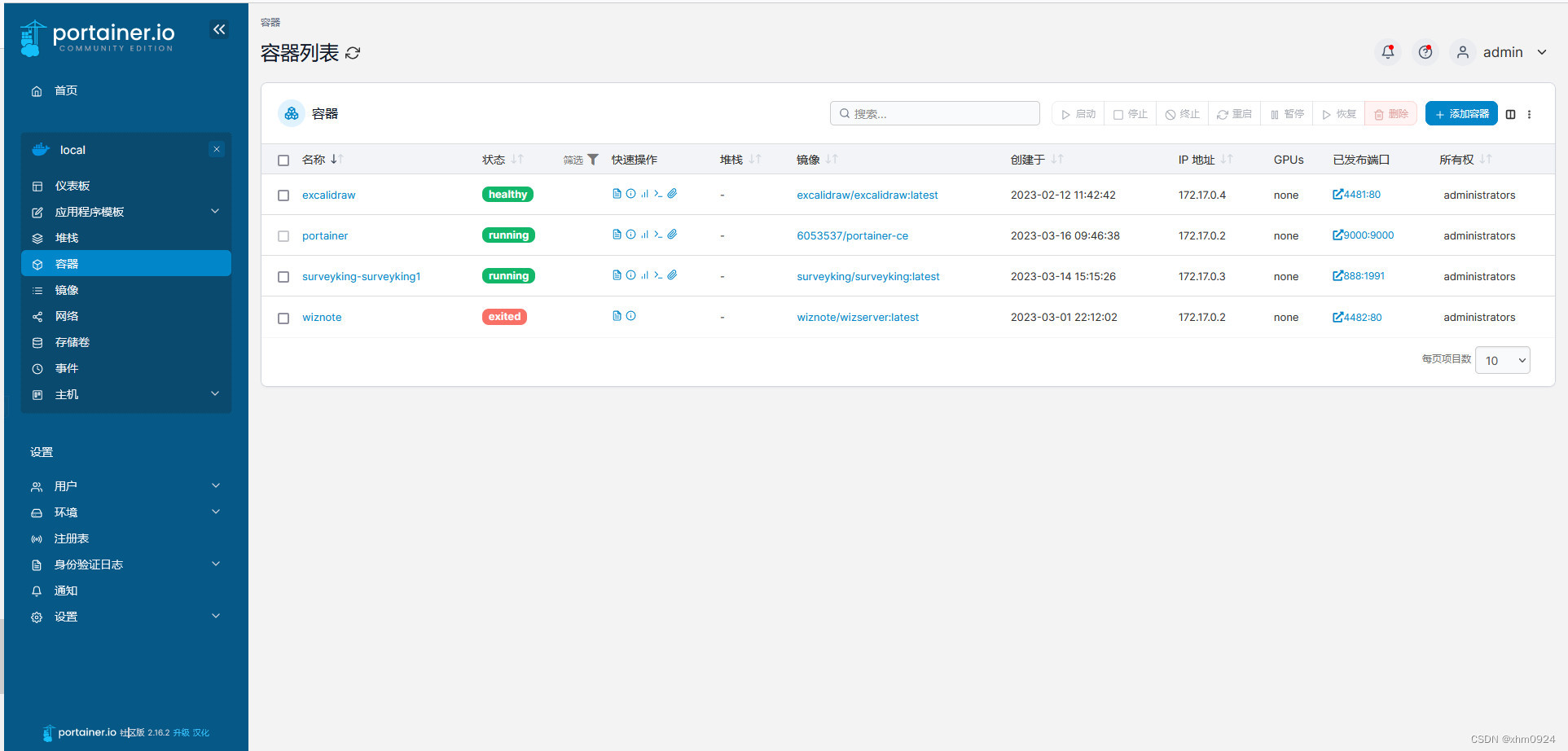Viewport: 1568px width, 751px height.
Task: Open attach console icon for portainer container
Action: point(672,235)
